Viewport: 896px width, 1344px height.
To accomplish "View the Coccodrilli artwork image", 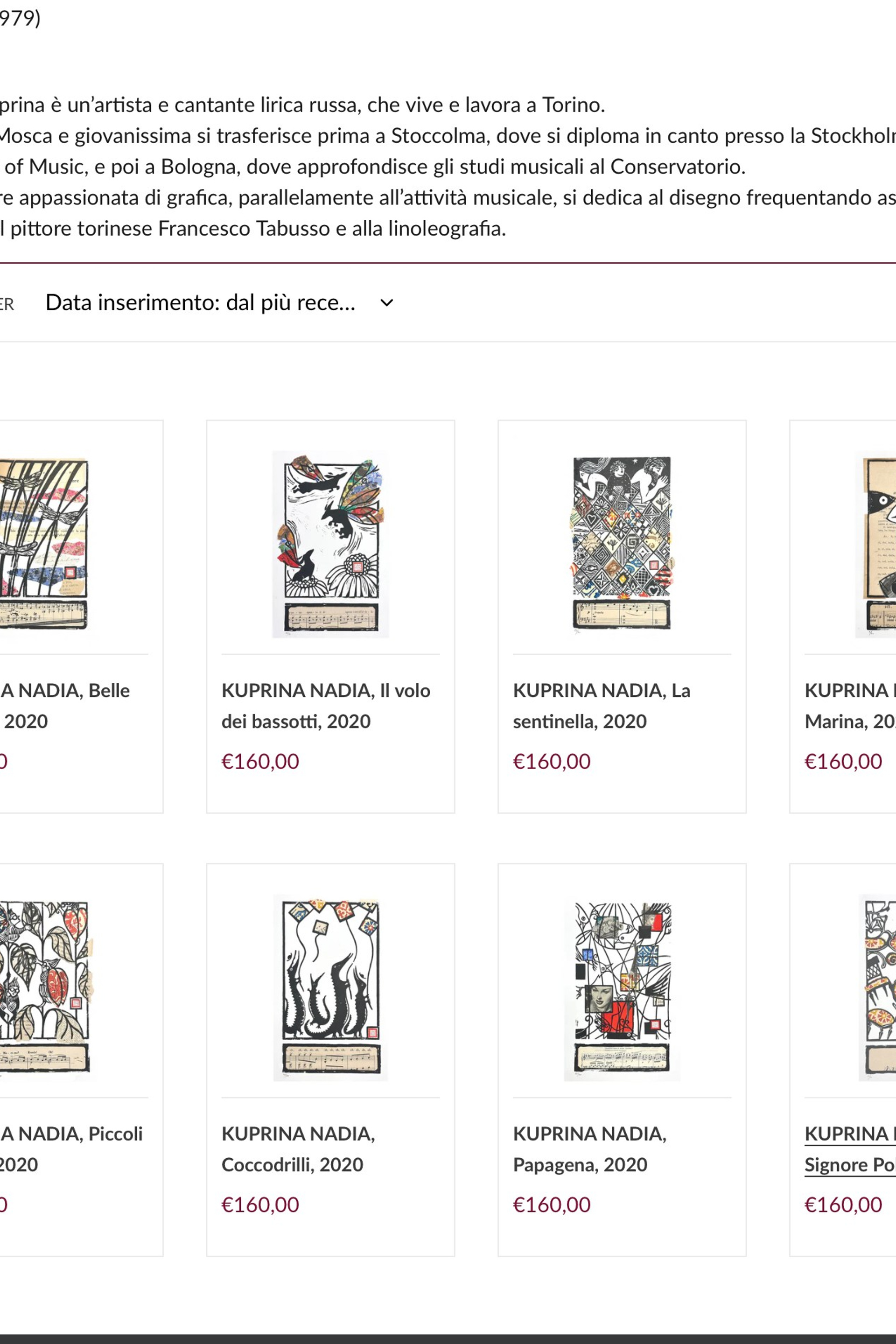I will point(330,987).
